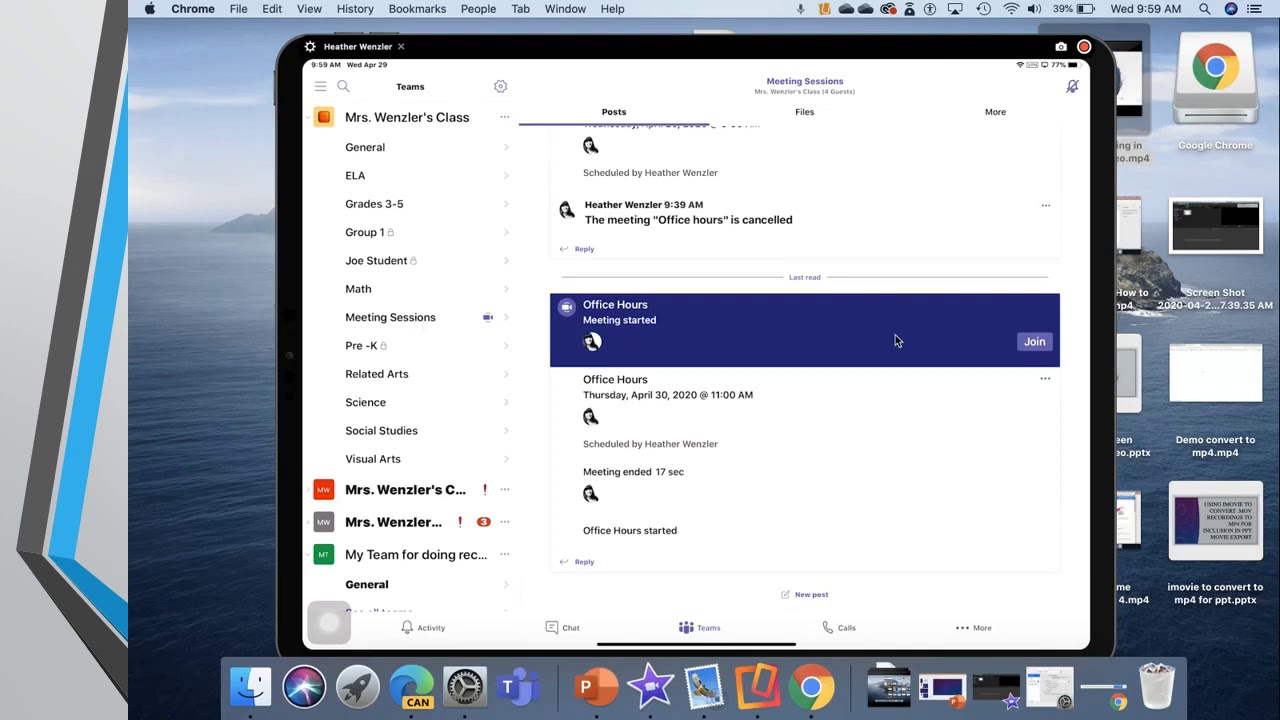The width and height of the screenshot is (1280, 720).
Task: Collapse Mrs. Wenzler's Class team arrow
Action: (x=309, y=118)
